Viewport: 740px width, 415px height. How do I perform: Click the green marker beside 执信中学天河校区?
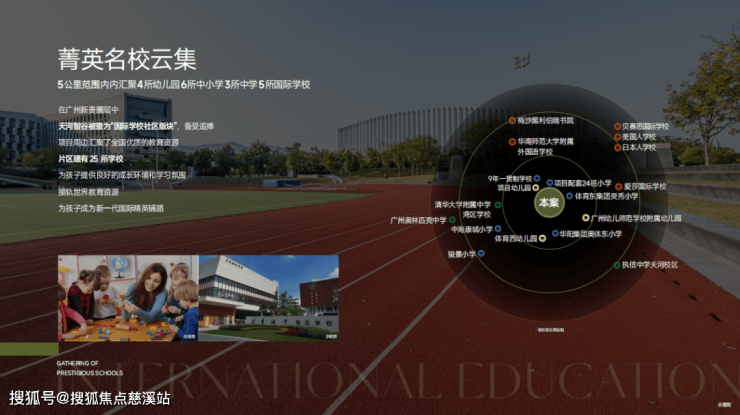tap(617, 265)
